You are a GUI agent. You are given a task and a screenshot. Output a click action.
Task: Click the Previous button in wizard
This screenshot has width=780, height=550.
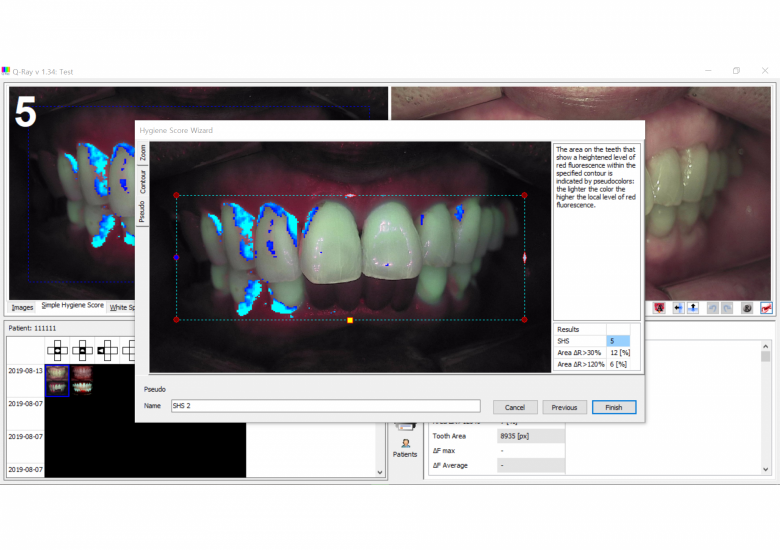[564, 407]
